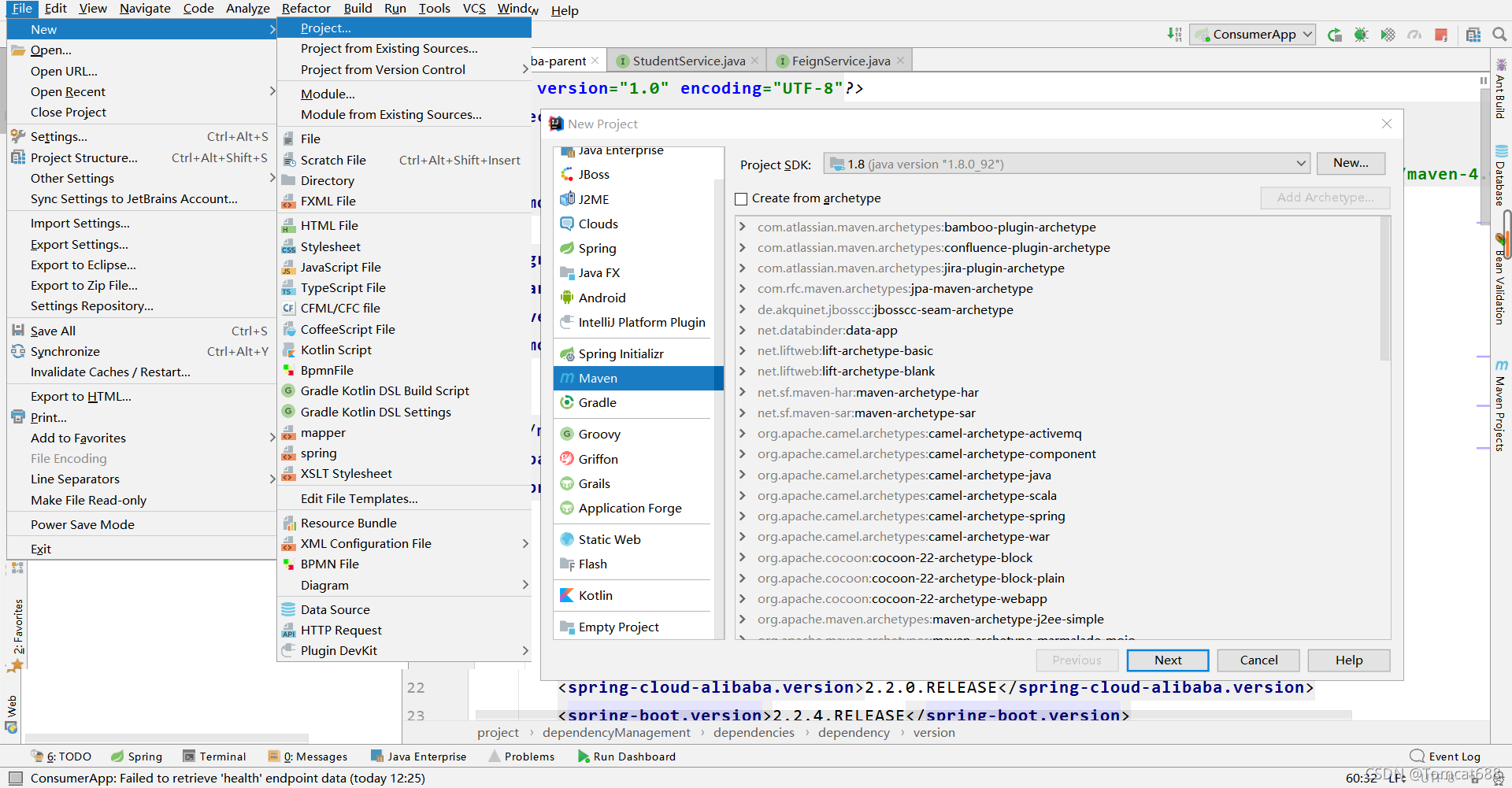1512x788 pixels.
Task: Select Invalidate Caches / Restart...
Action: click(x=142, y=372)
